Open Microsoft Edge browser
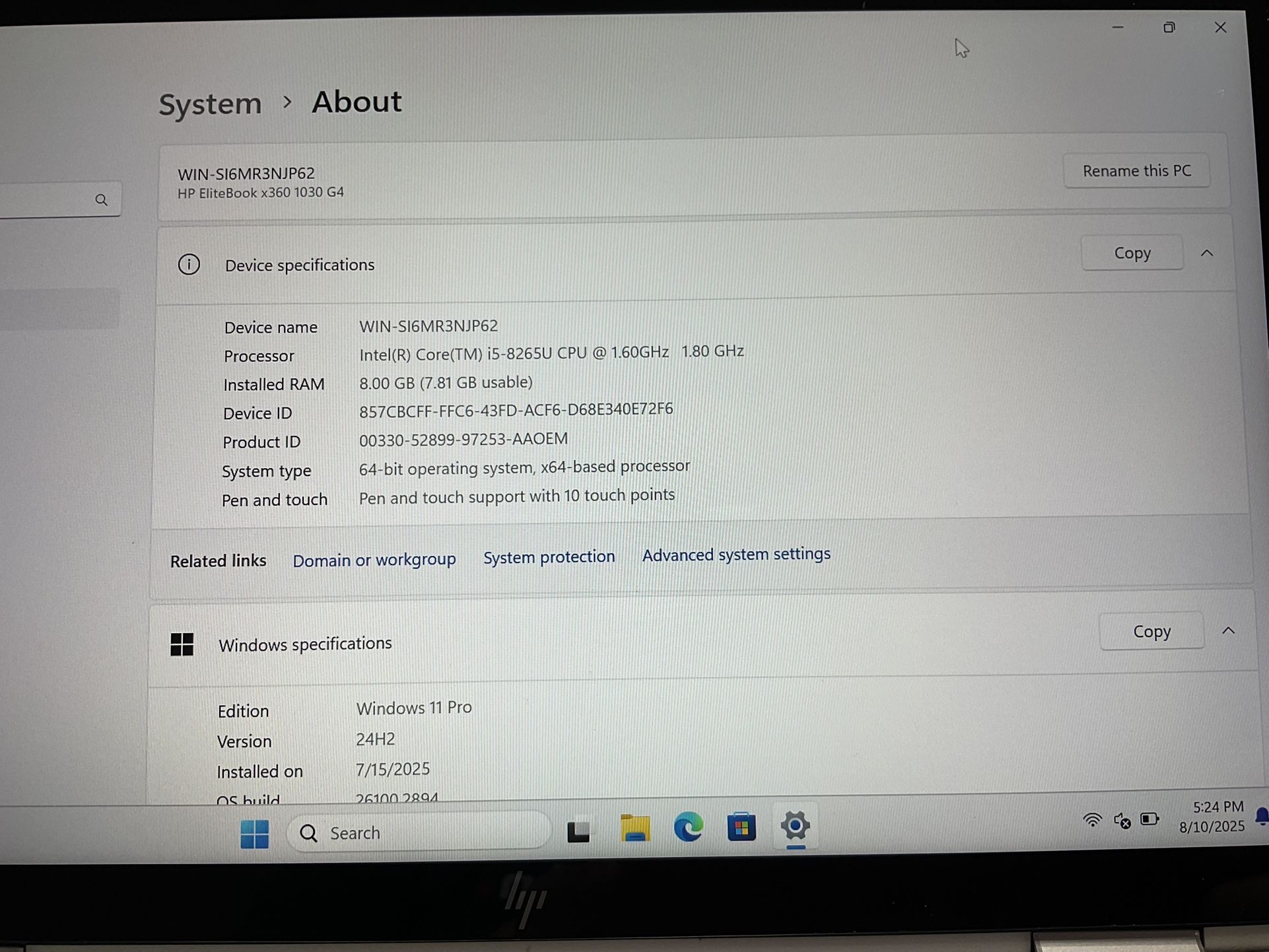 (x=688, y=828)
